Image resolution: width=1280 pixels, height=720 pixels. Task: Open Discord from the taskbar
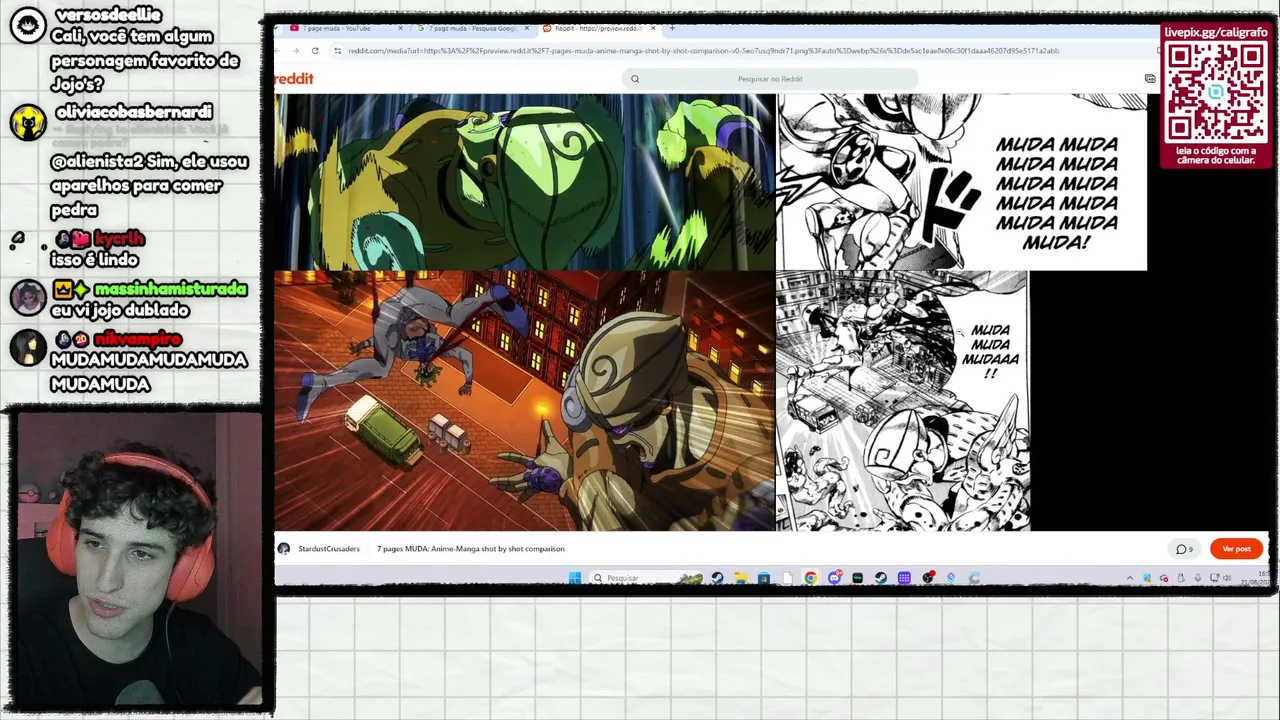[x=834, y=578]
